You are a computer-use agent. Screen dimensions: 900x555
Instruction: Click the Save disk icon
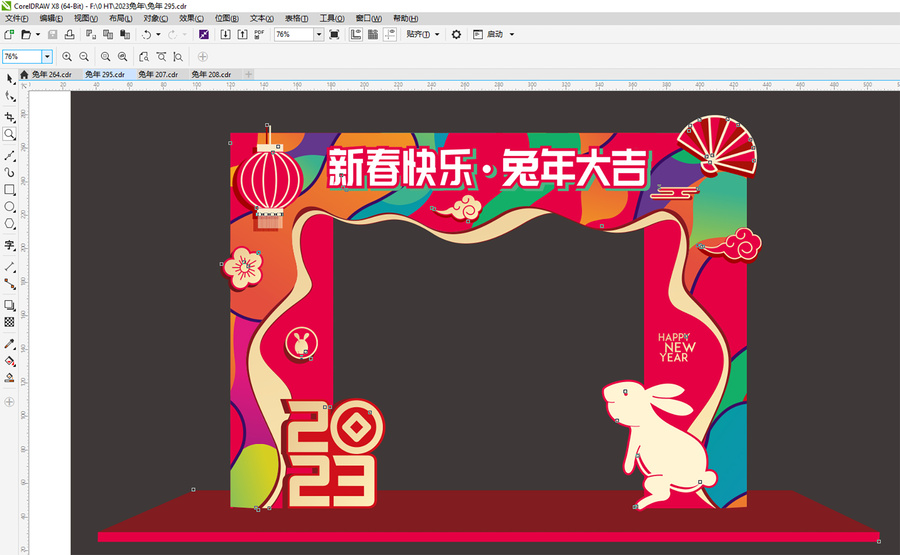coord(52,34)
